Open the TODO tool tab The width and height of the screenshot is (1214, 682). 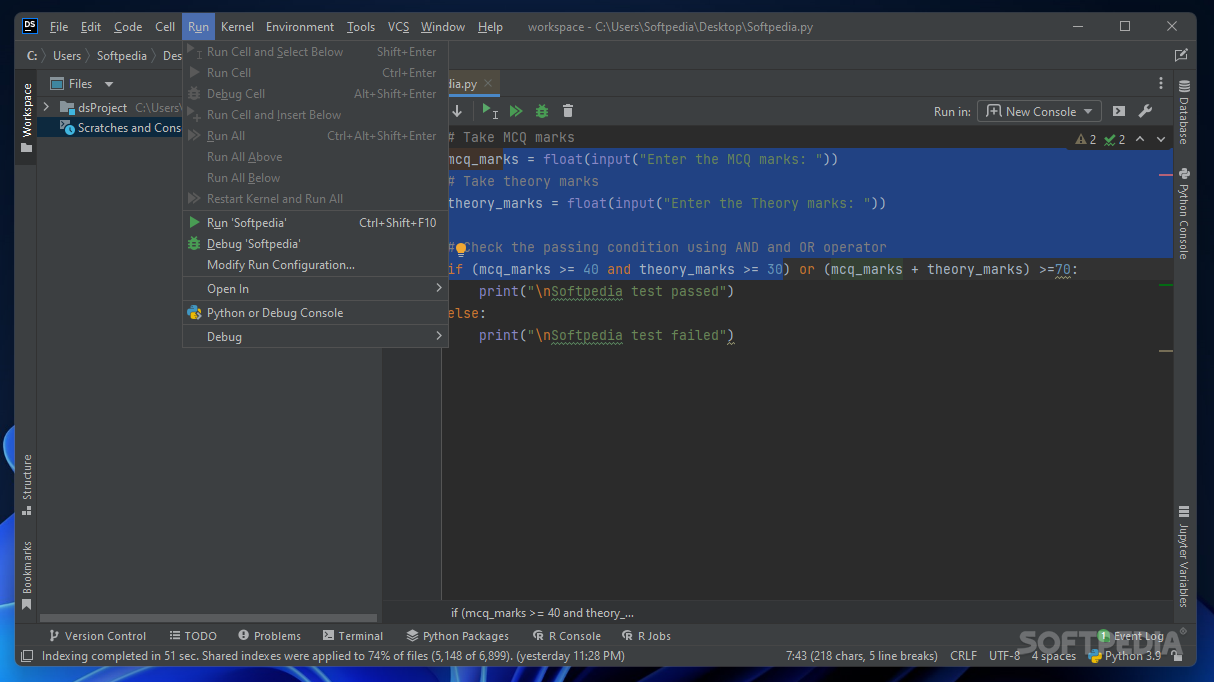click(192, 636)
